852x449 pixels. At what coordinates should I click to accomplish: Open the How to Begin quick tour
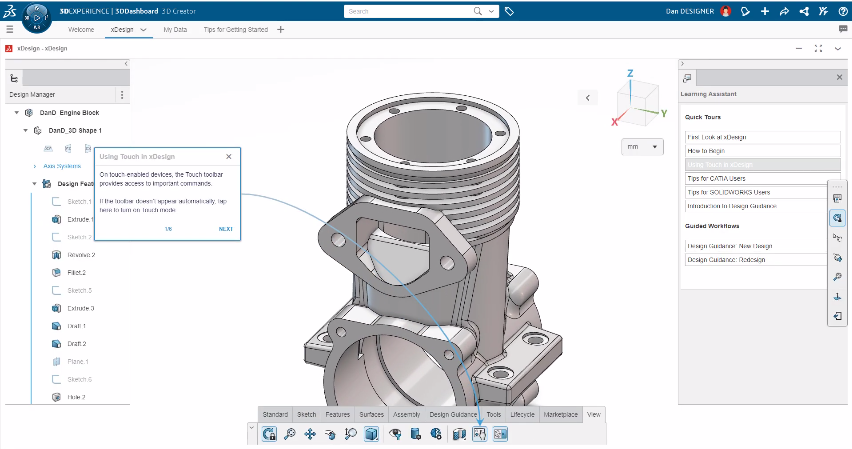click(x=705, y=150)
